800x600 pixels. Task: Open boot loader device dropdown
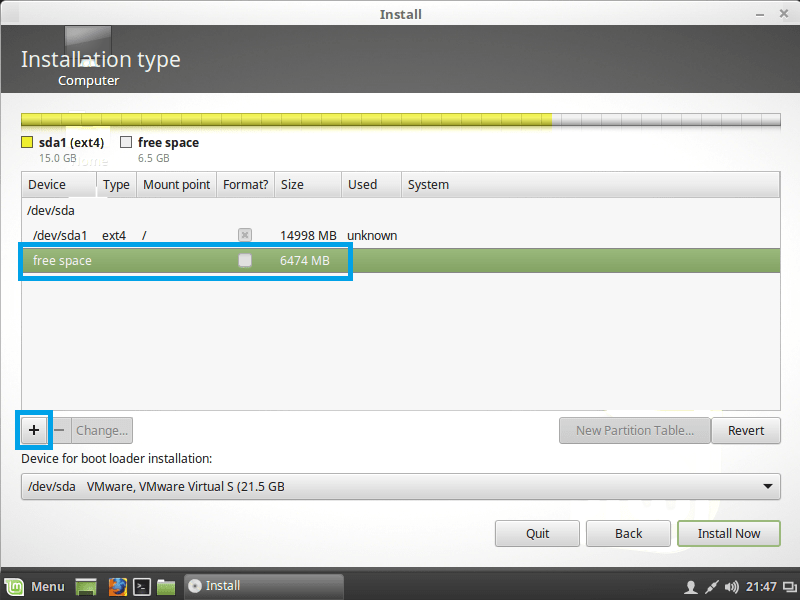pos(401,486)
